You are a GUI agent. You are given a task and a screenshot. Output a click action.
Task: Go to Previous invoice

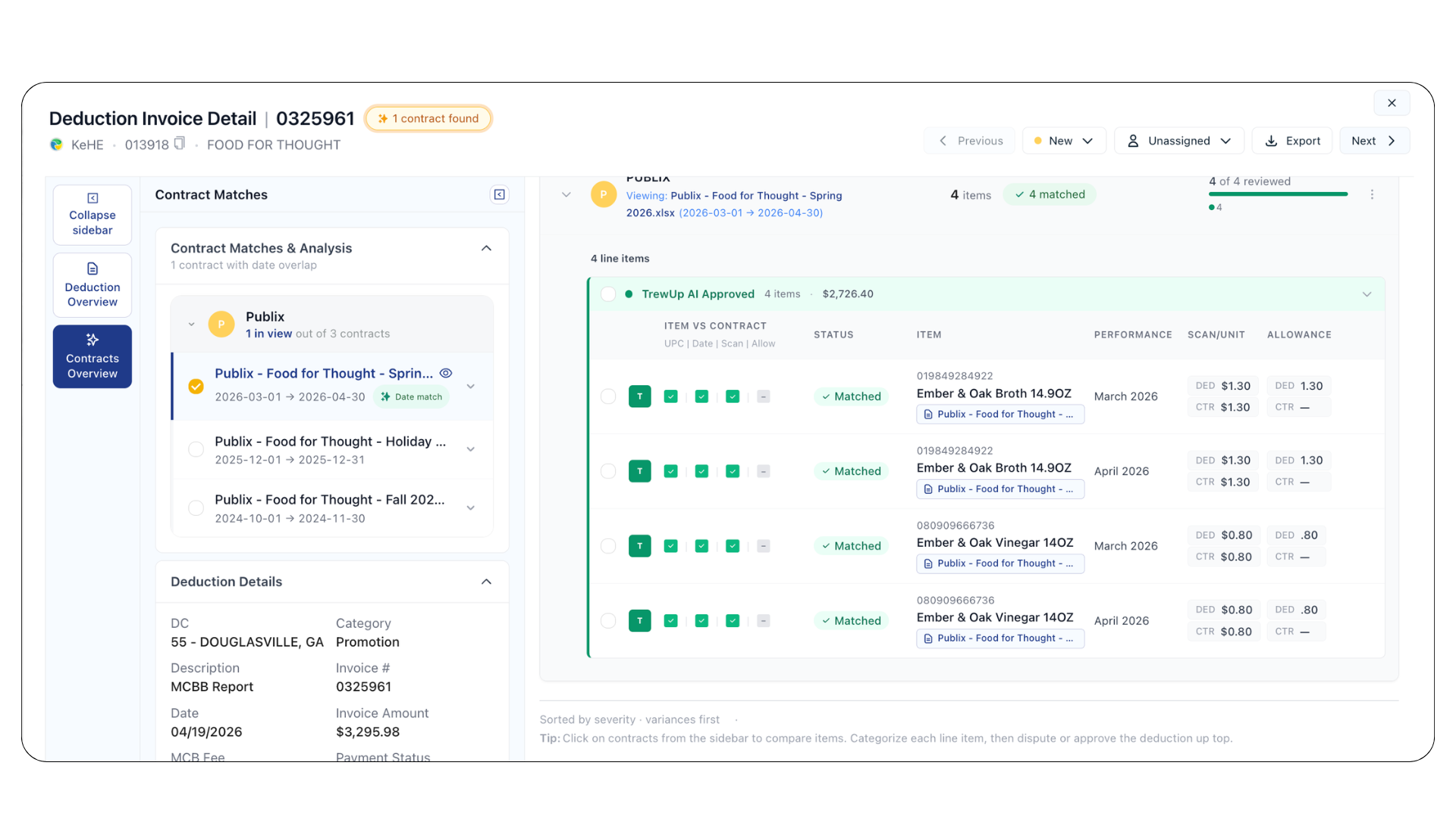click(x=969, y=141)
